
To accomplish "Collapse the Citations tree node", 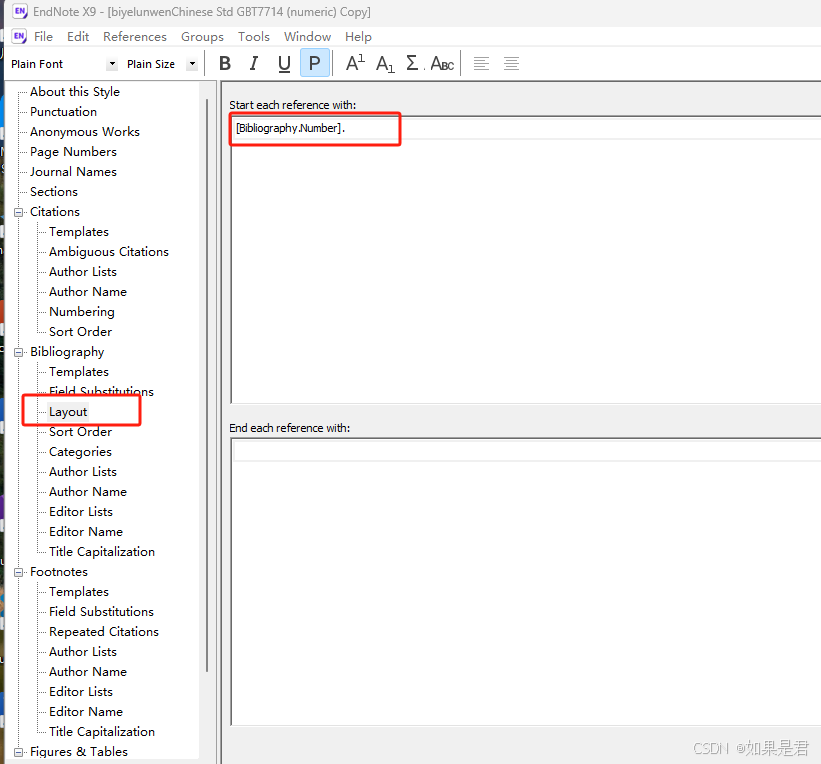I will coord(18,212).
